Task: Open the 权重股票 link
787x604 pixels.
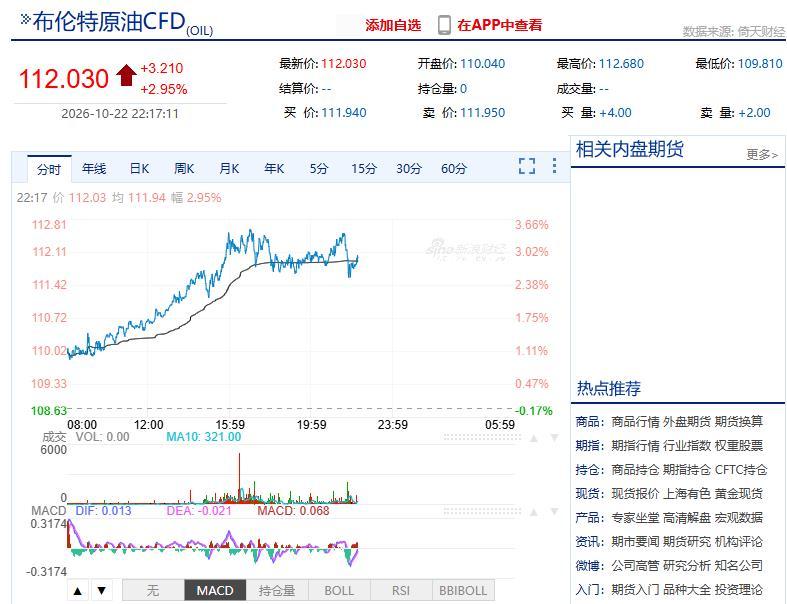Action: tap(739, 446)
